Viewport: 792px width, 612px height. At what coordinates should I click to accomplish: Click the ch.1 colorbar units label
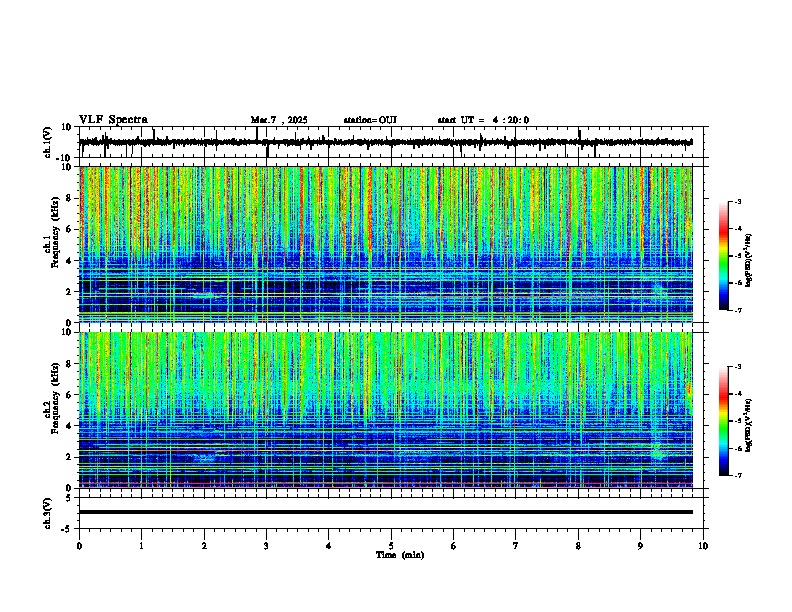(x=749, y=261)
